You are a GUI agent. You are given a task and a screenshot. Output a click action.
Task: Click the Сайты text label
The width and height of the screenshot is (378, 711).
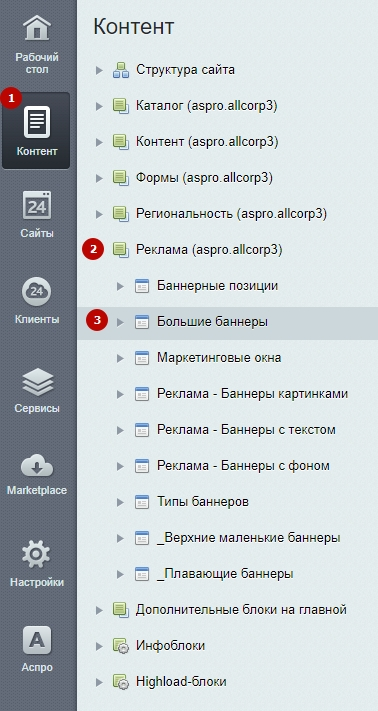point(37,233)
